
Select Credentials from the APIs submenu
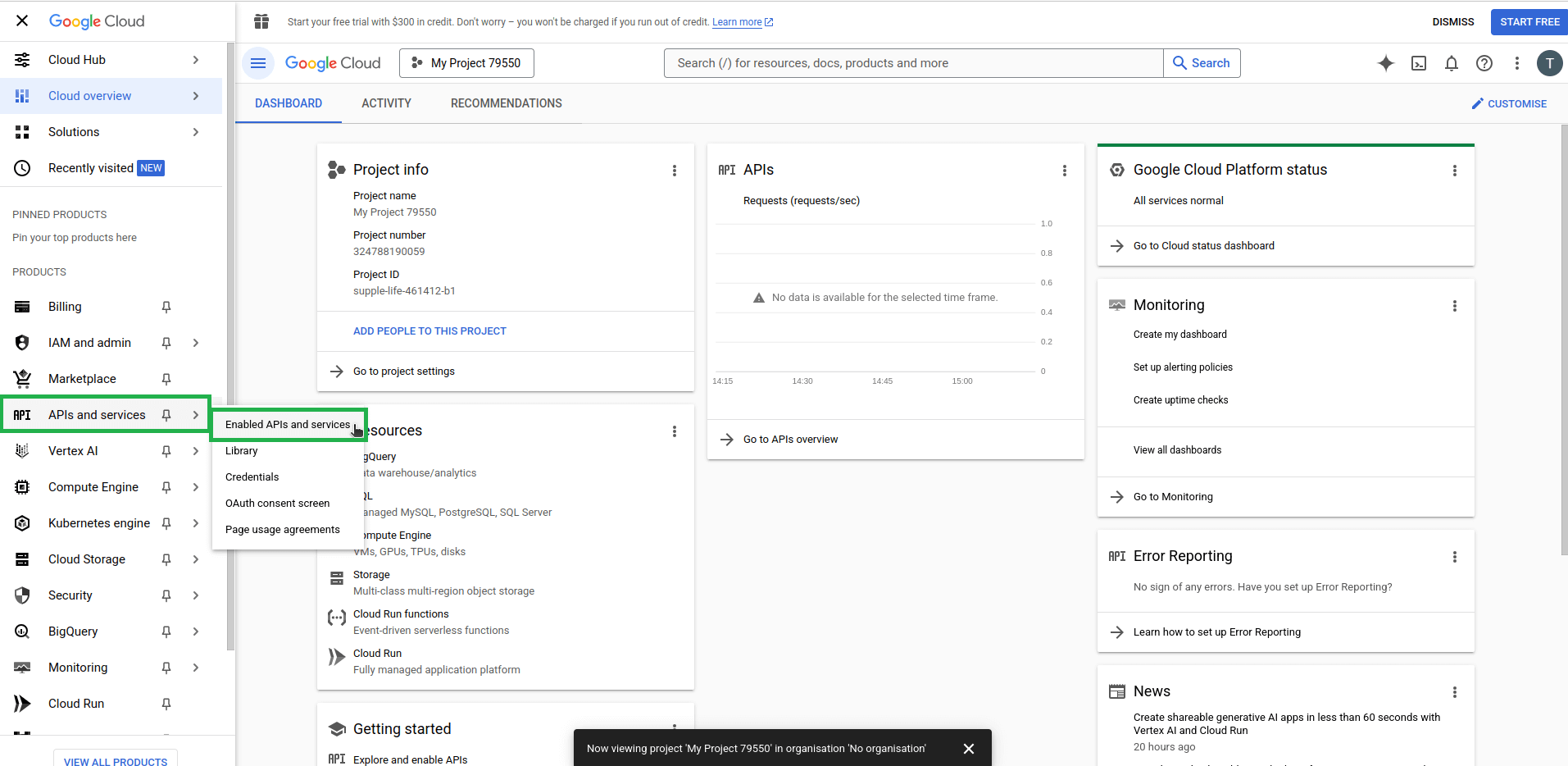(x=252, y=477)
